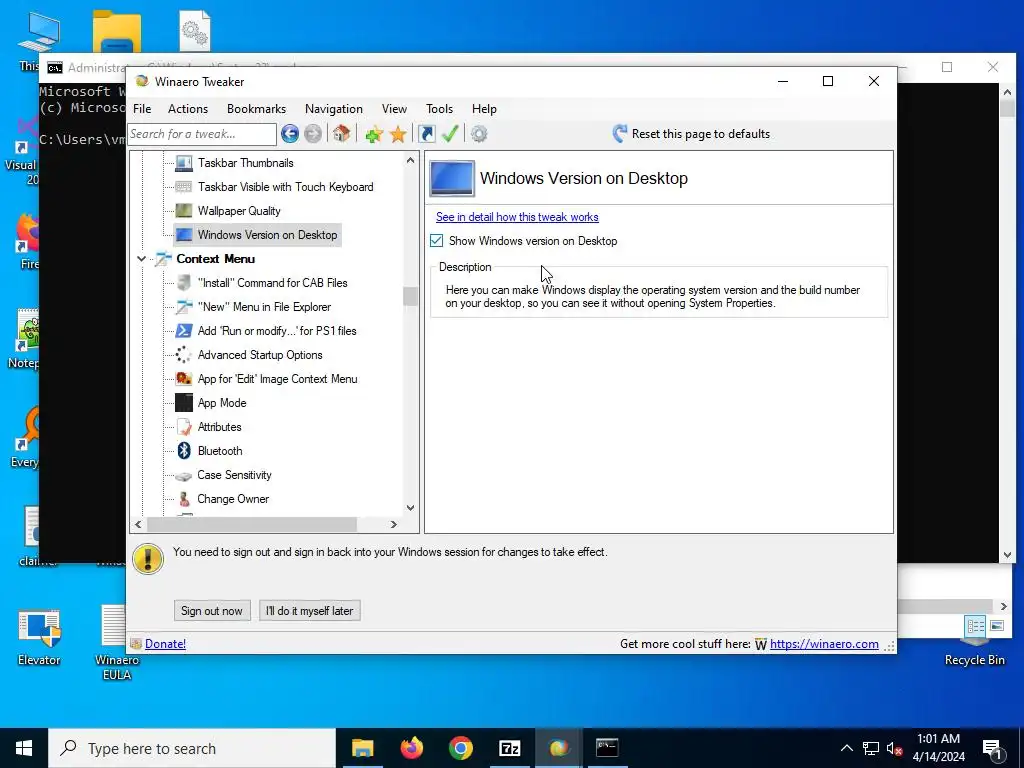Click the muted volume tray icon
This screenshot has width=1024, height=768.
(x=893, y=748)
